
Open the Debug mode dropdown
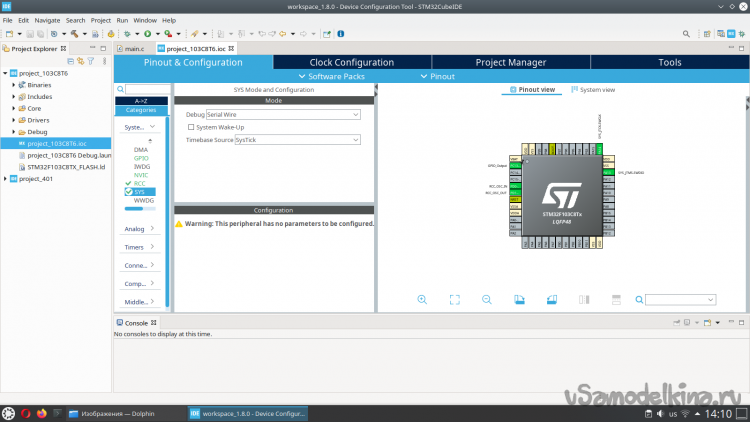[x=282, y=115]
